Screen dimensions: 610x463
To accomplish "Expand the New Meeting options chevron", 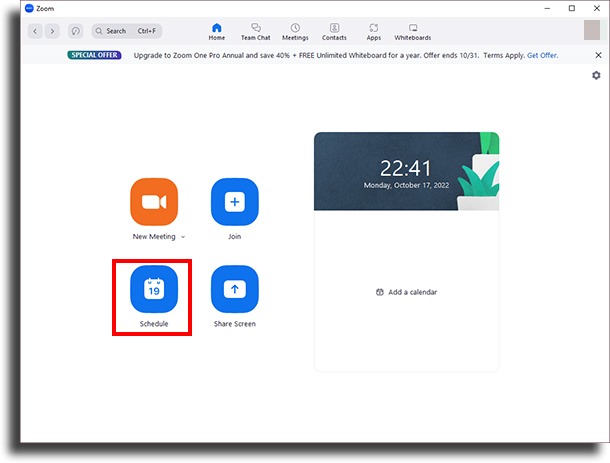I will (183, 237).
